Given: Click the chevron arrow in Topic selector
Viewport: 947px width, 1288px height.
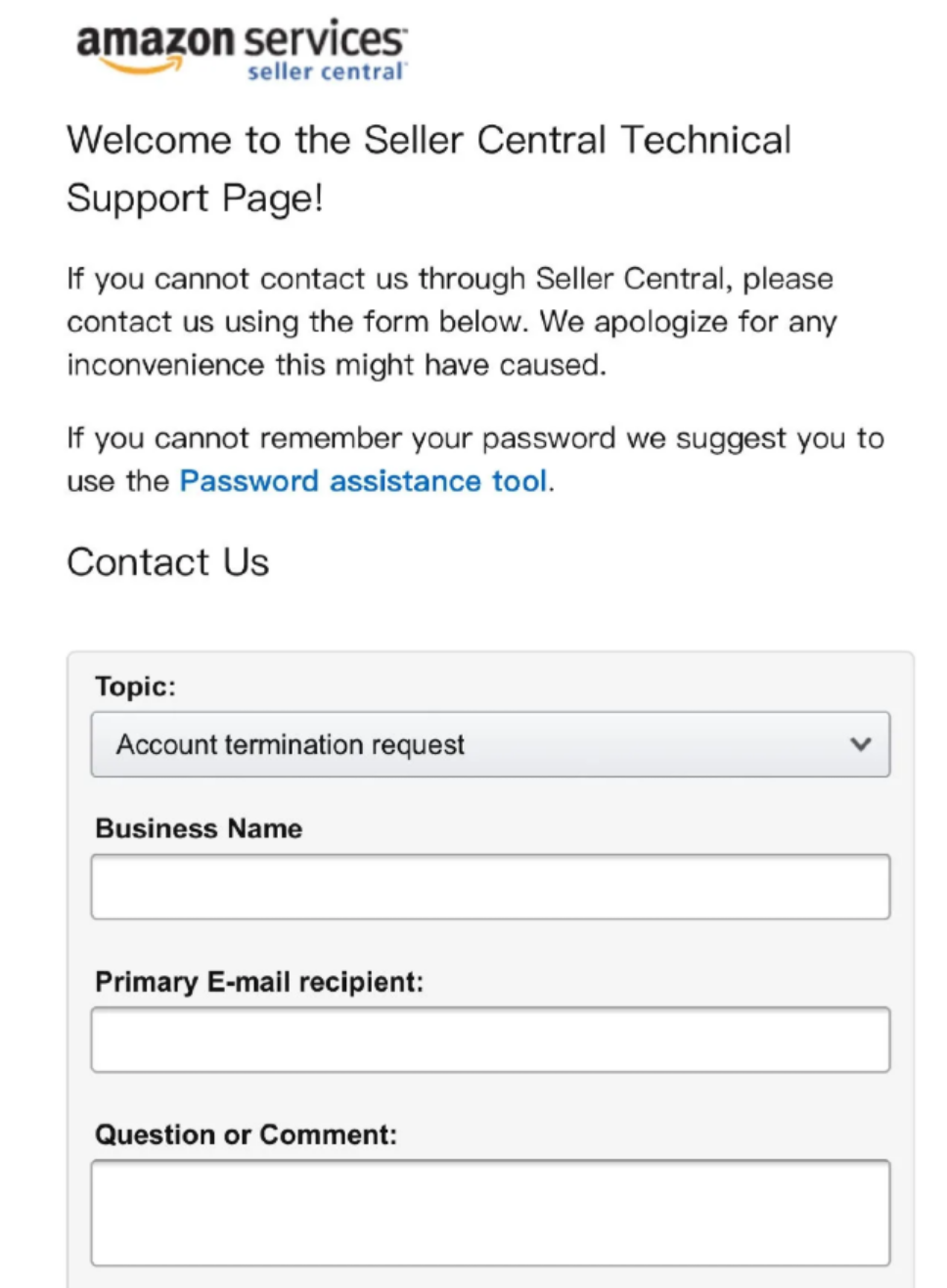Looking at the screenshot, I should (861, 744).
